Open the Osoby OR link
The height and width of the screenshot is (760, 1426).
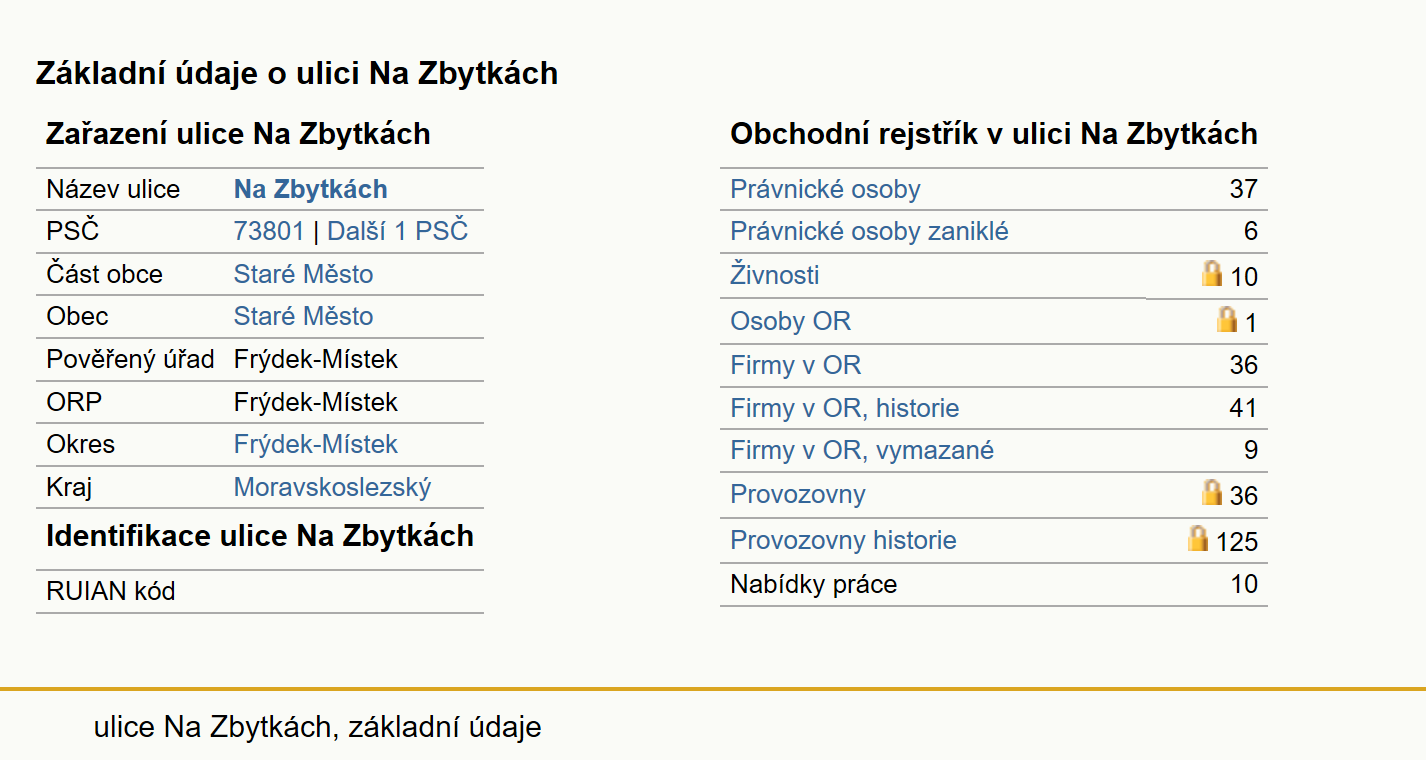tap(791, 322)
